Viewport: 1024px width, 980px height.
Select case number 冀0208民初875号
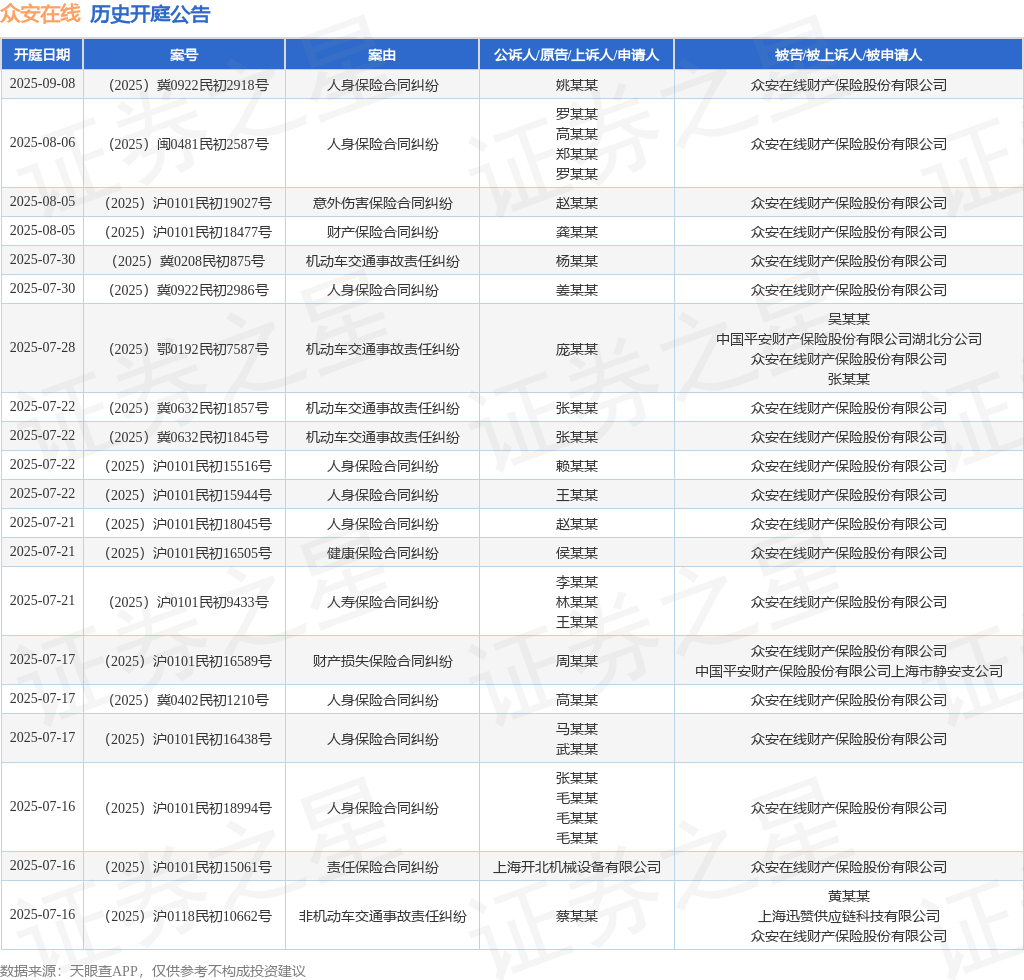tap(188, 261)
